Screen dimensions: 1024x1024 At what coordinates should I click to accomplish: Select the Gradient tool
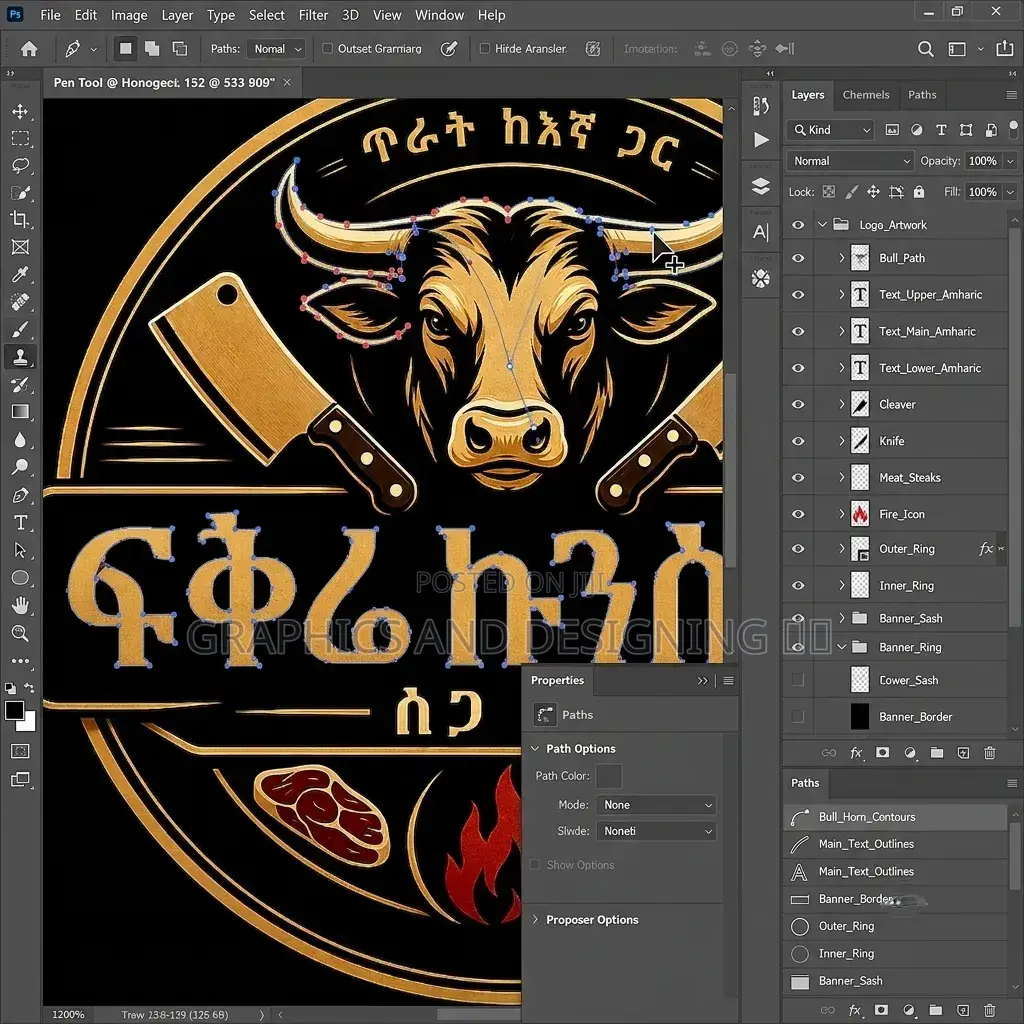tap(20, 411)
